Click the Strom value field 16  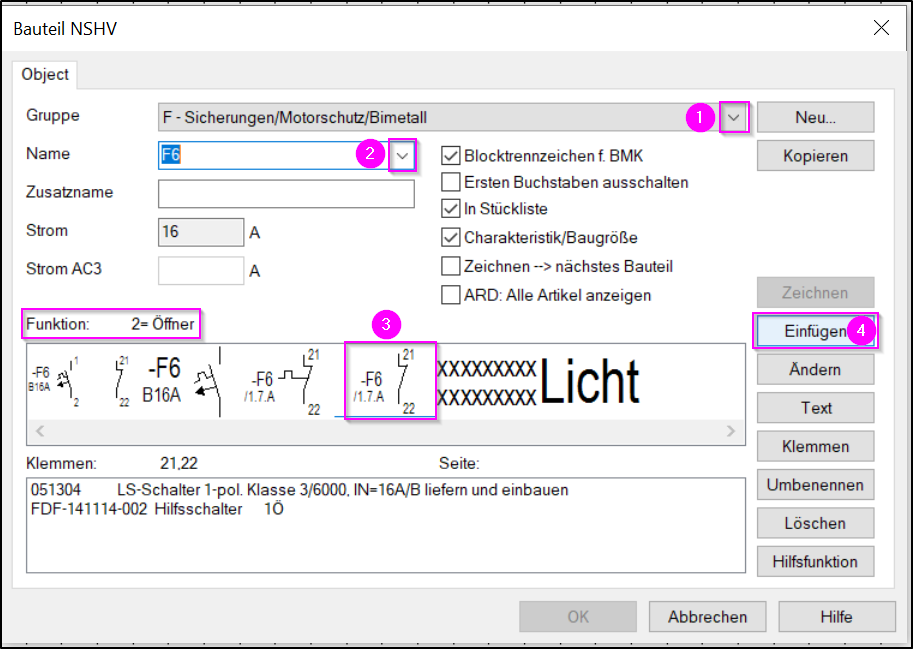201,232
